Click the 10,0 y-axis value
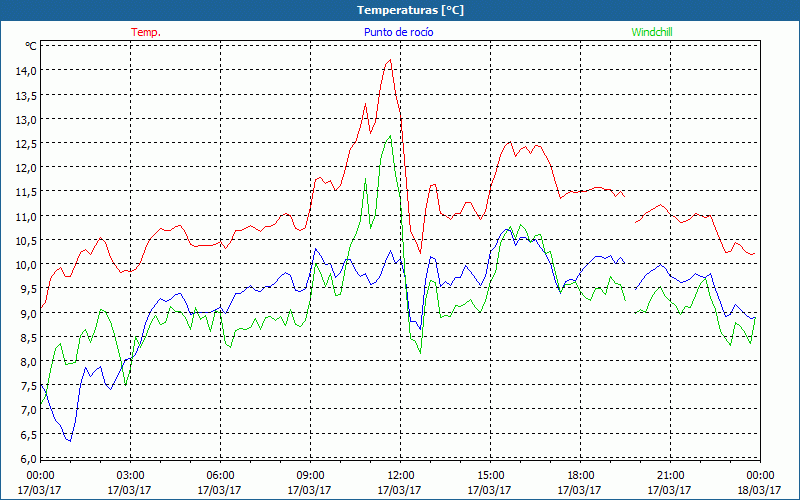The width and height of the screenshot is (800, 500). 26,265
